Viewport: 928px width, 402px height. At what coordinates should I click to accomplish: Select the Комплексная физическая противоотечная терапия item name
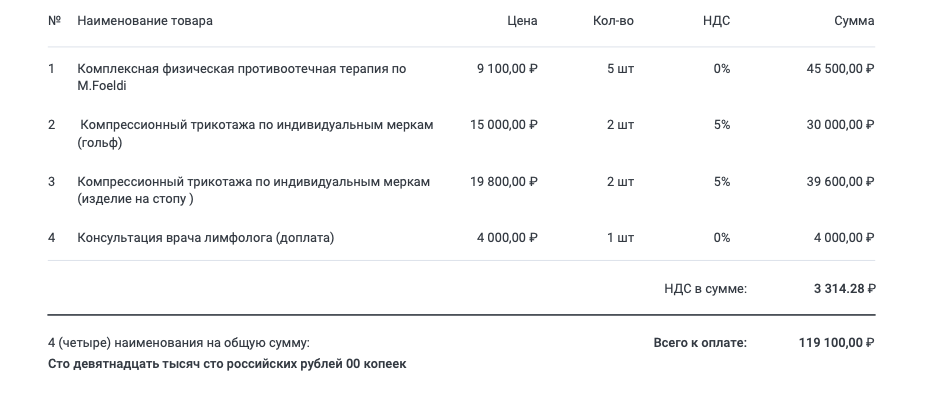point(241,77)
